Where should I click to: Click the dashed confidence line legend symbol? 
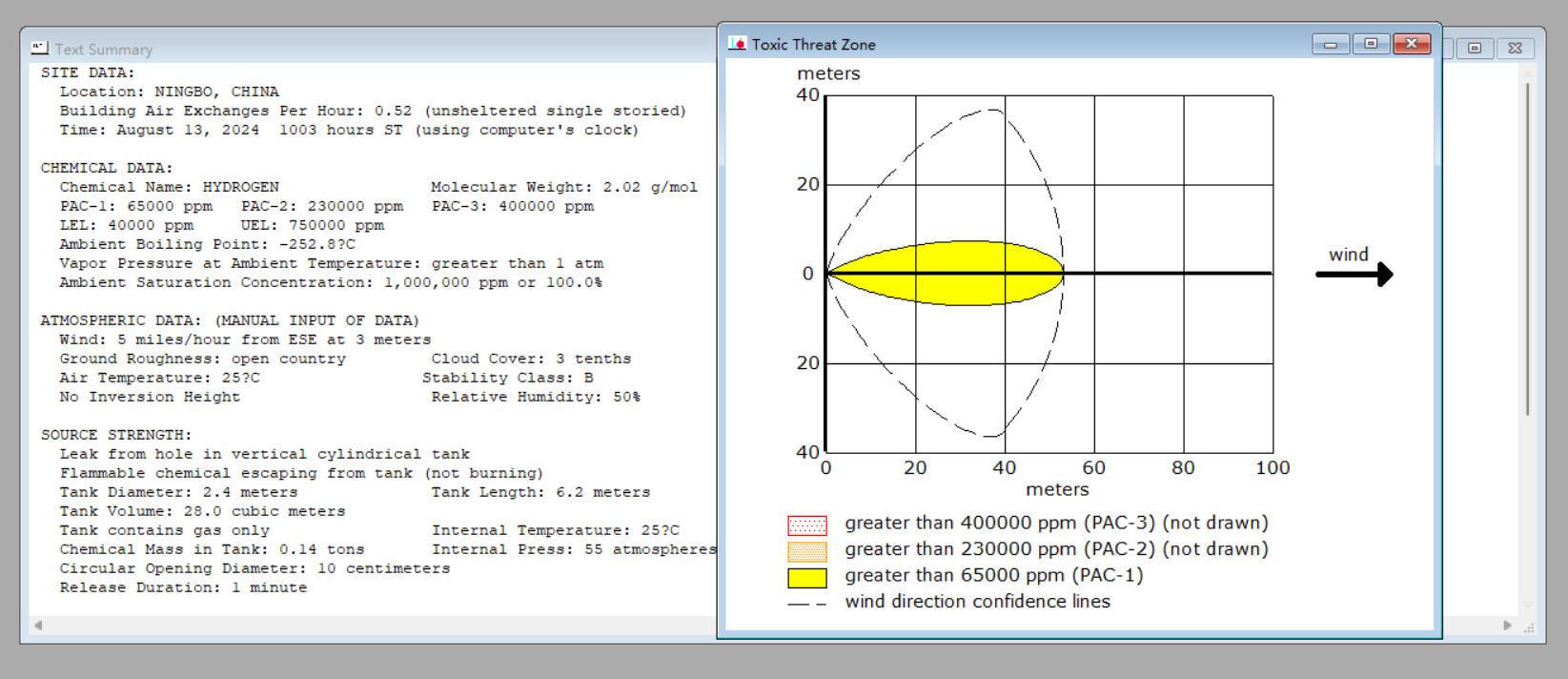pyautogui.click(x=806, y=604)
